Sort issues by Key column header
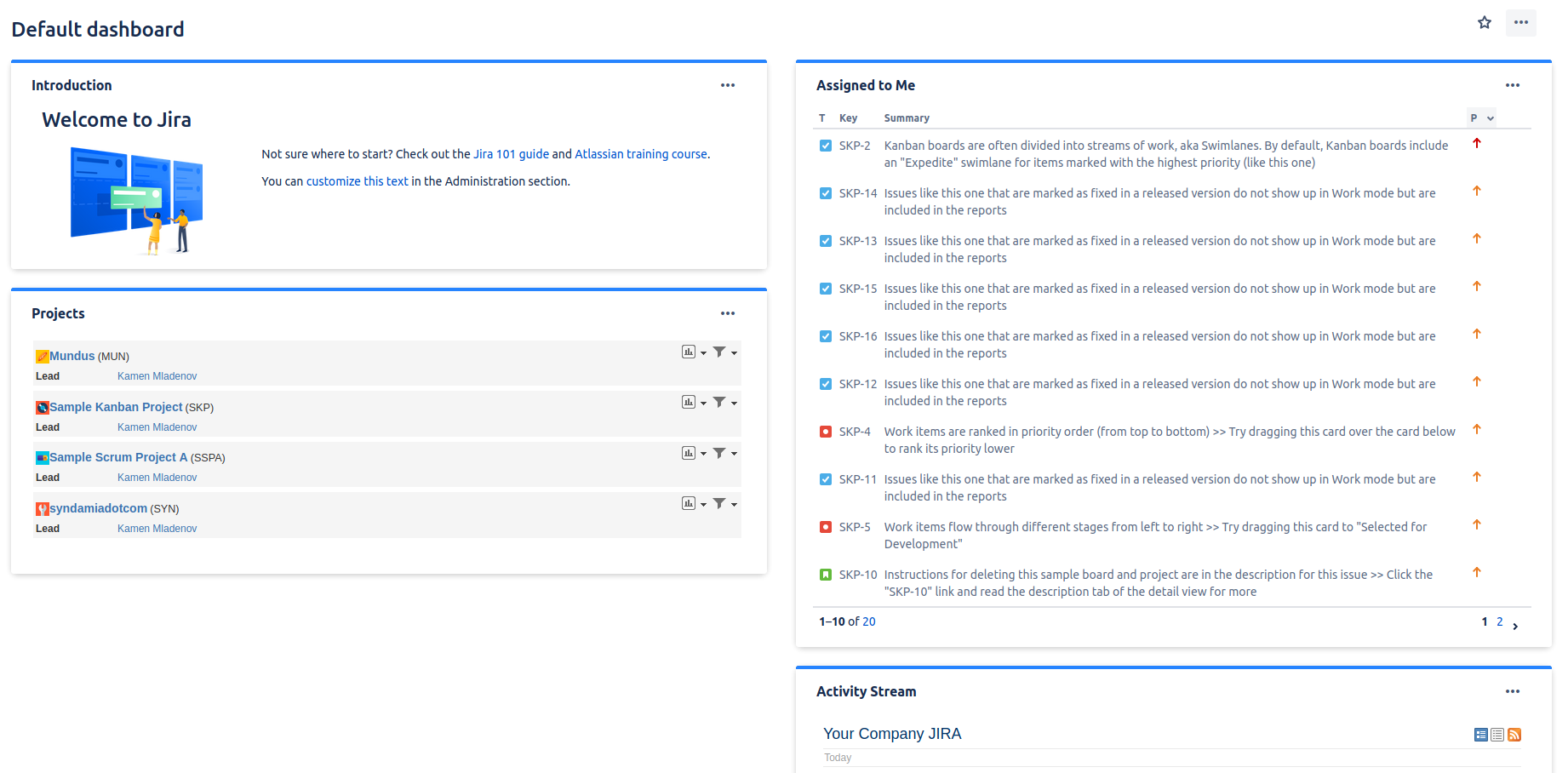Viewport: 1568px width, 773px height. 848,118
